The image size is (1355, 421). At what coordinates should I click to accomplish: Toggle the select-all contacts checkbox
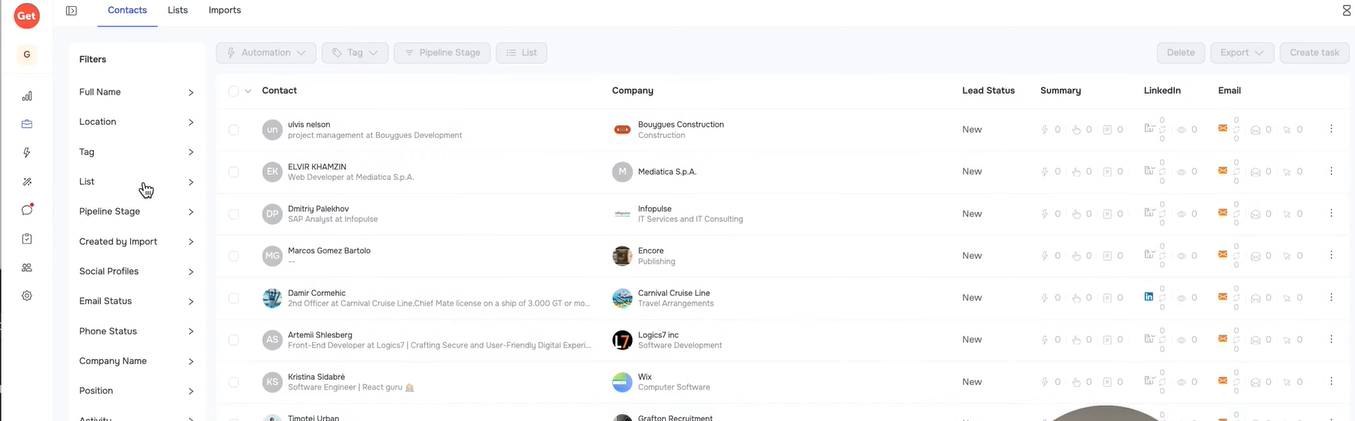click(x=233, y=91)
